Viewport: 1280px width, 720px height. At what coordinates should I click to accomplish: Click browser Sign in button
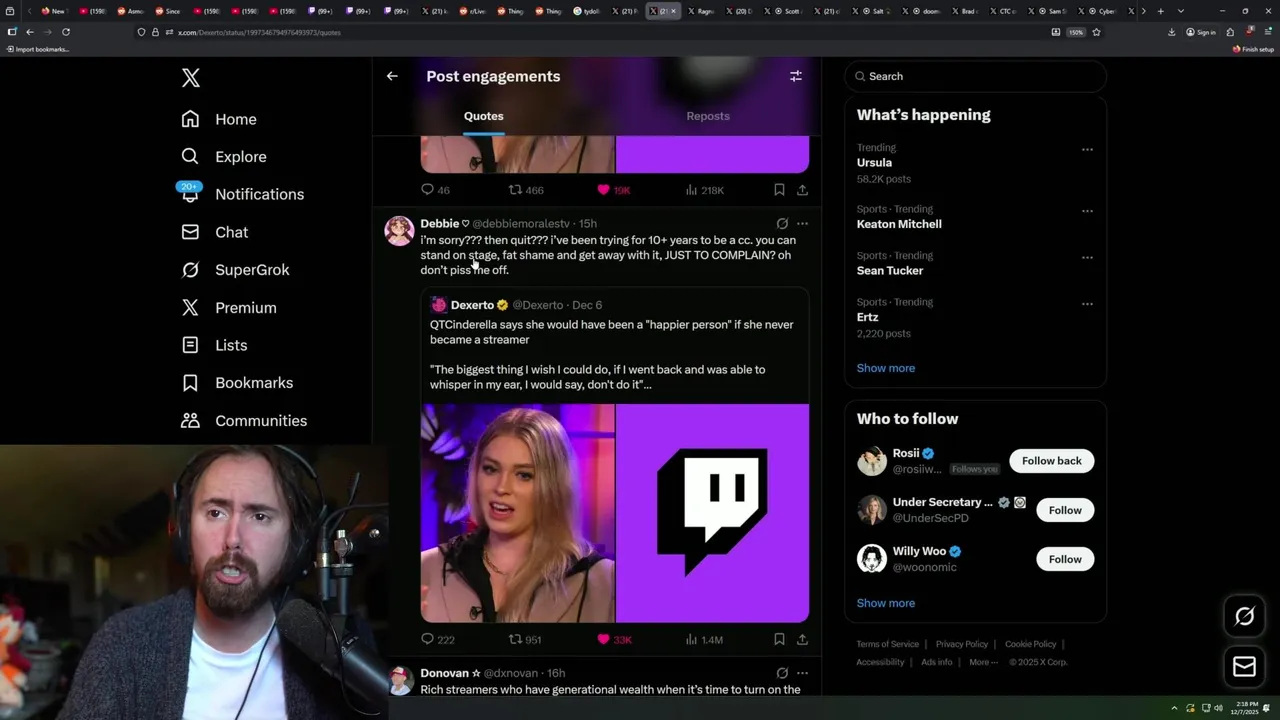point(1201,32)
